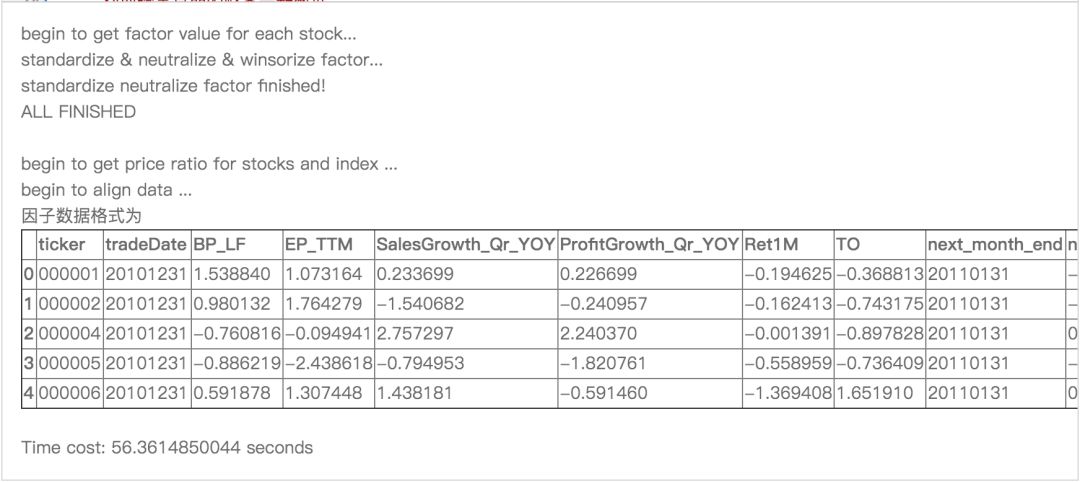Select the Ret1M value -1.369408
This screenshot has height=482, width=1080.
pos(788,393)
